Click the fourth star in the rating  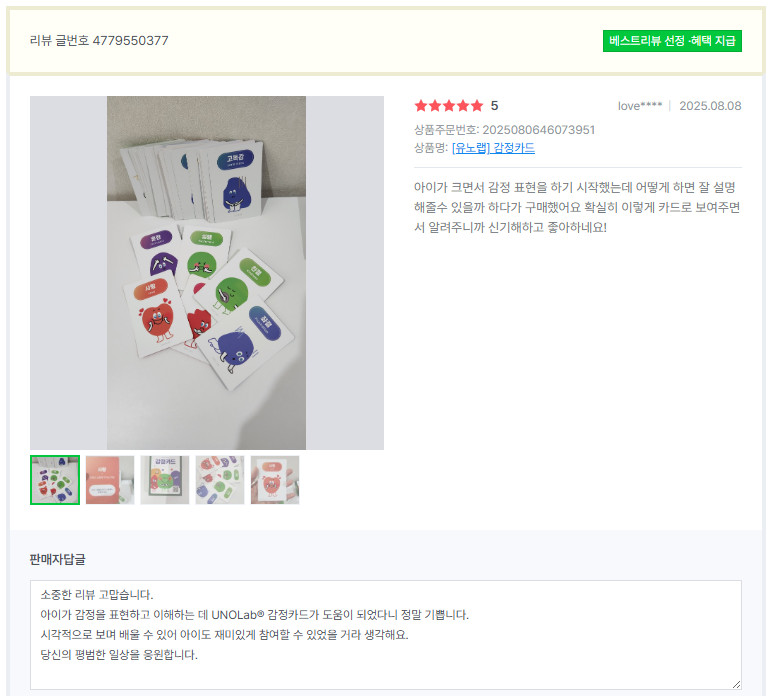coord(463,106)
